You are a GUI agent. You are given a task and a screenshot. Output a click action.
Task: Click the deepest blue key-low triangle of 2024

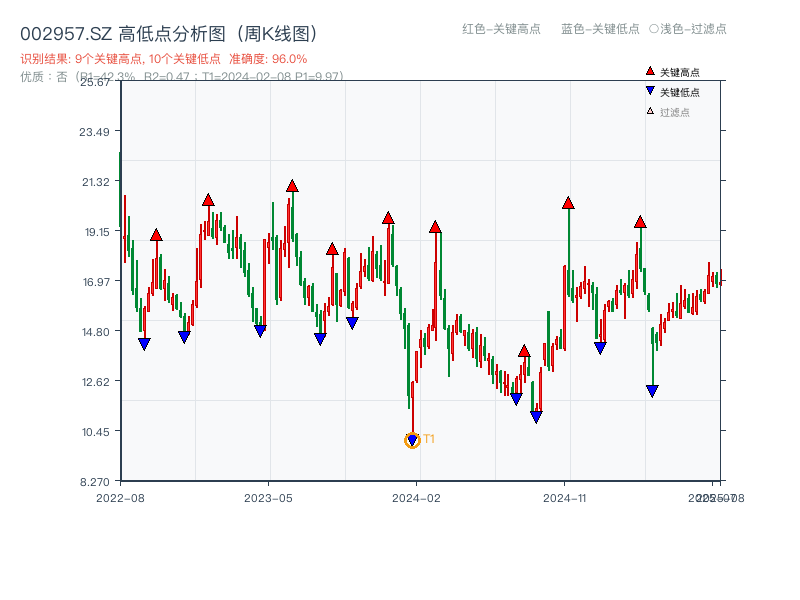(537, 416)
